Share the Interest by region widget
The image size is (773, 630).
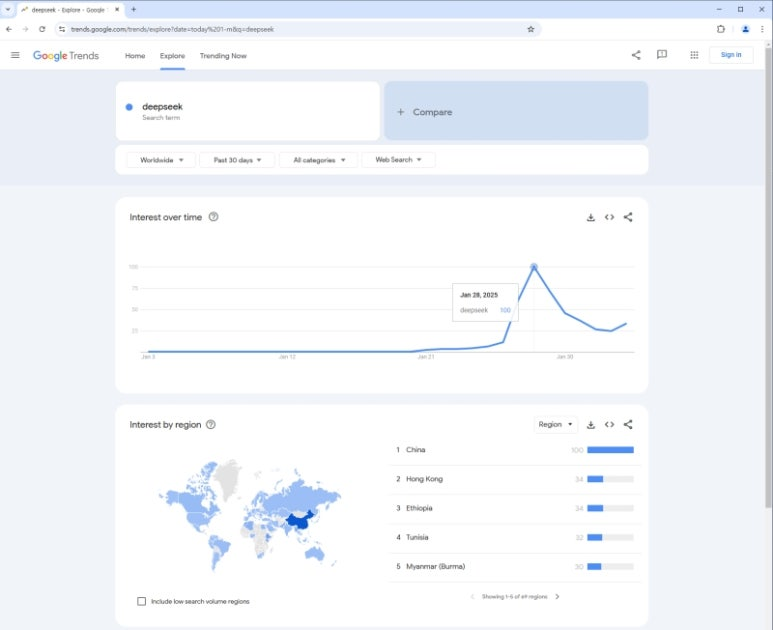click(x=628, y=425)
